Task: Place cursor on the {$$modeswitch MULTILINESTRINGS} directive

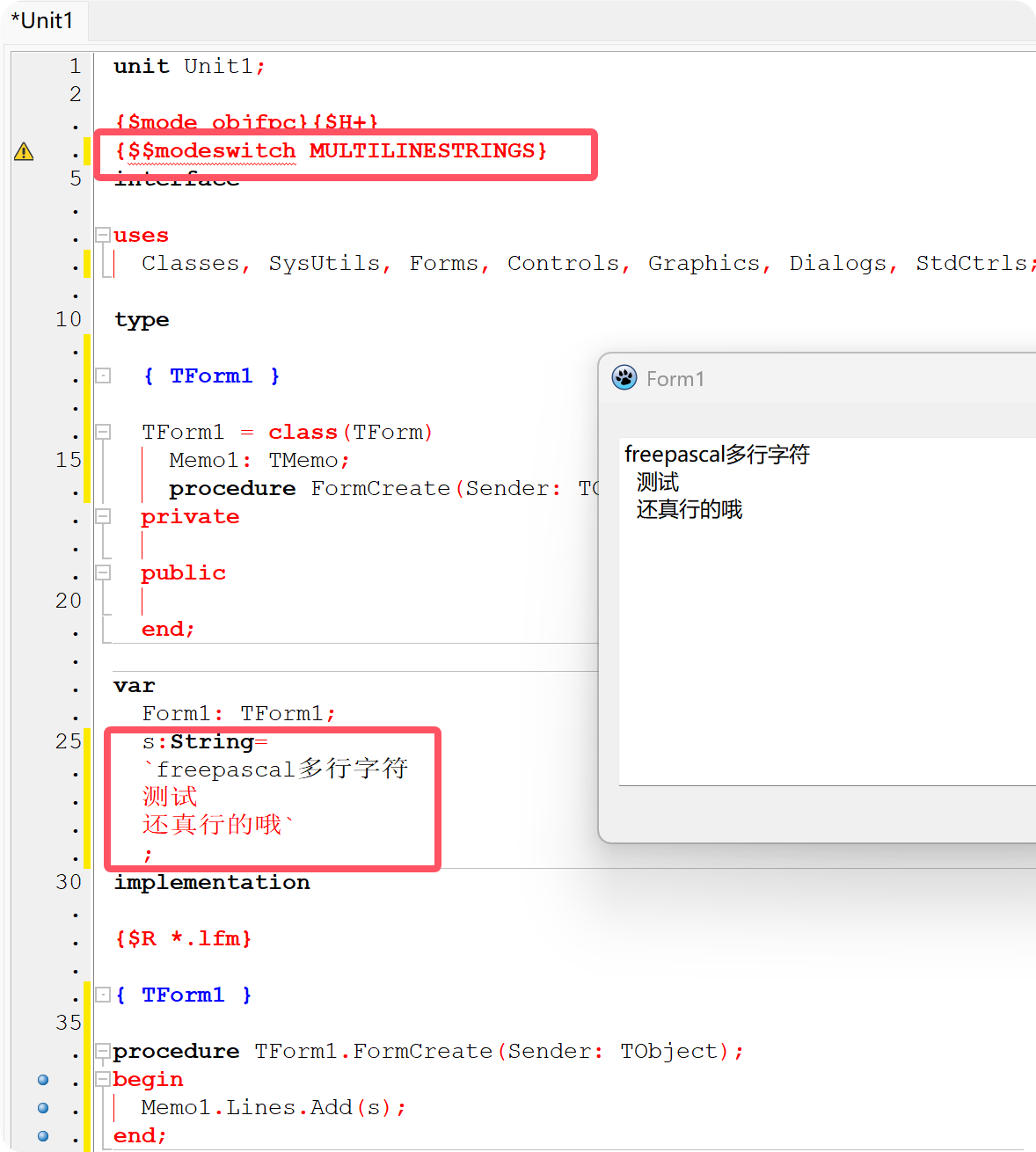Action: click(x=331, y=150)
